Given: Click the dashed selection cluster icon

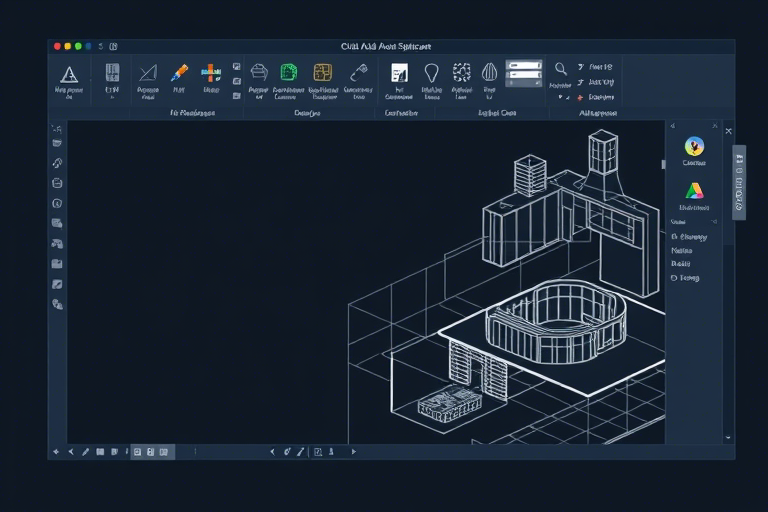Looking at the screenshot, I should (x=461, y=73).
